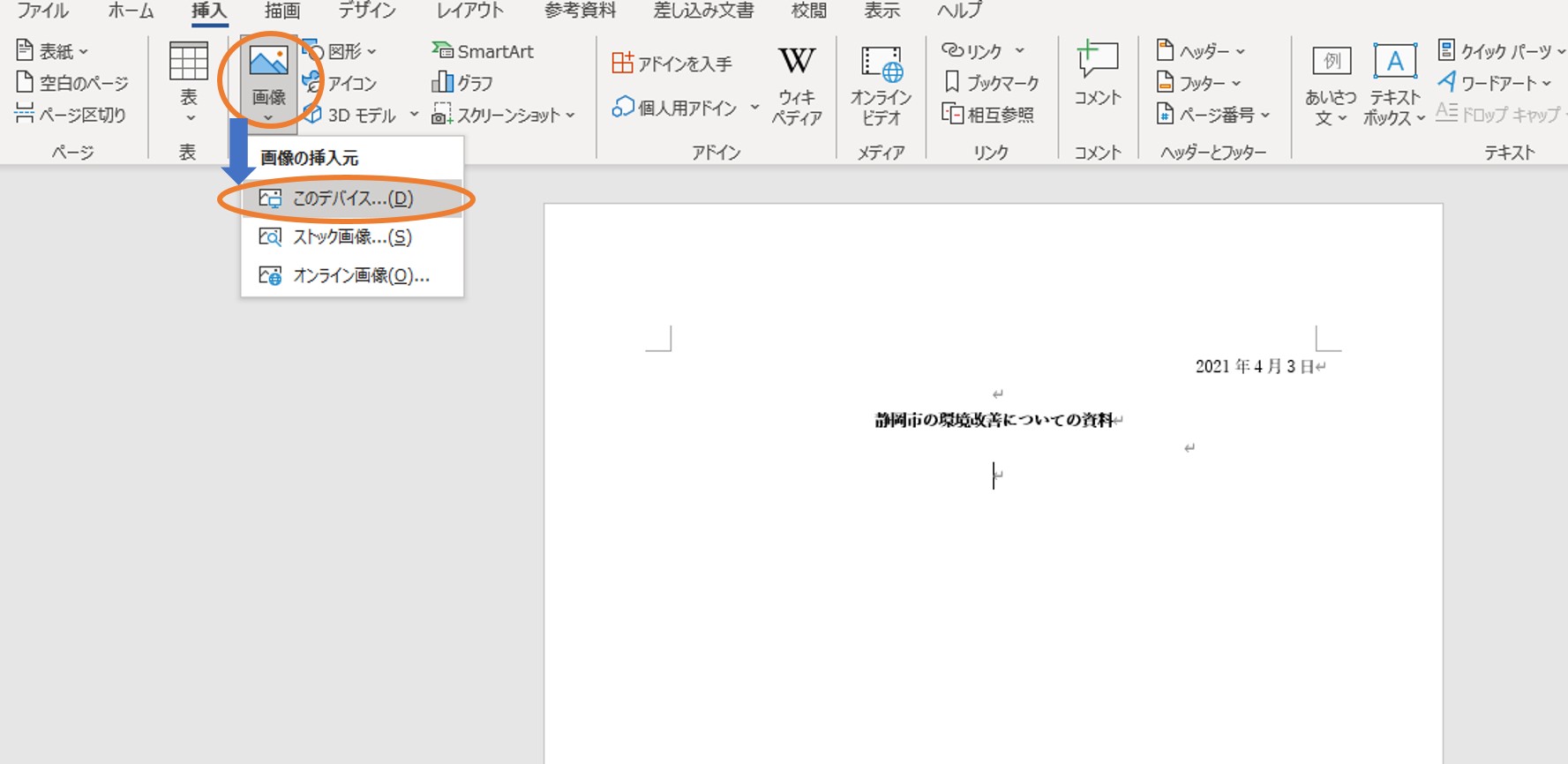This screenshot has width=1568, height=764.
Task: Click the 画像 picture button
Action: click(268, 82)
